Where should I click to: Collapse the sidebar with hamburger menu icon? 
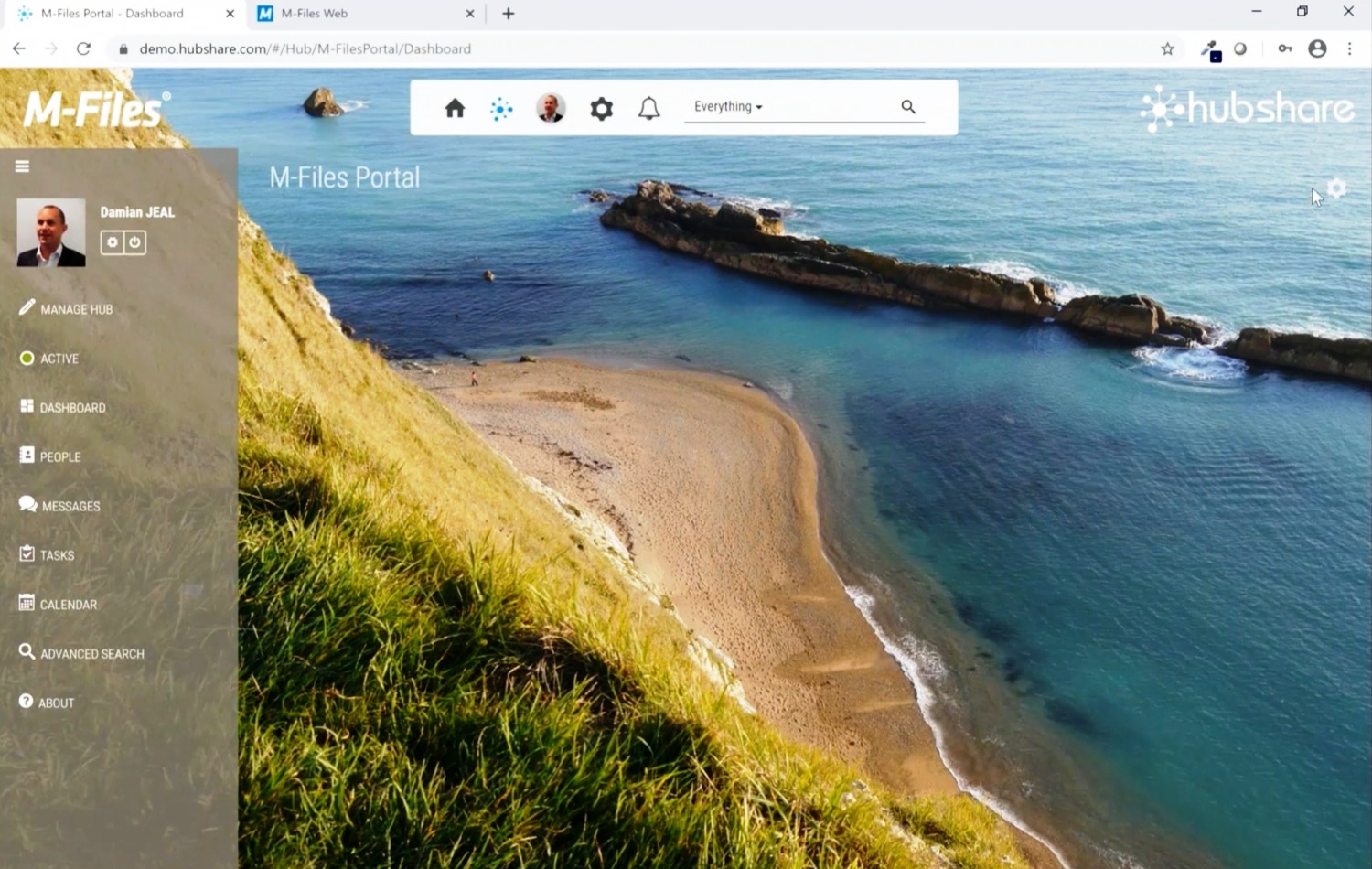tap(23, 166)
